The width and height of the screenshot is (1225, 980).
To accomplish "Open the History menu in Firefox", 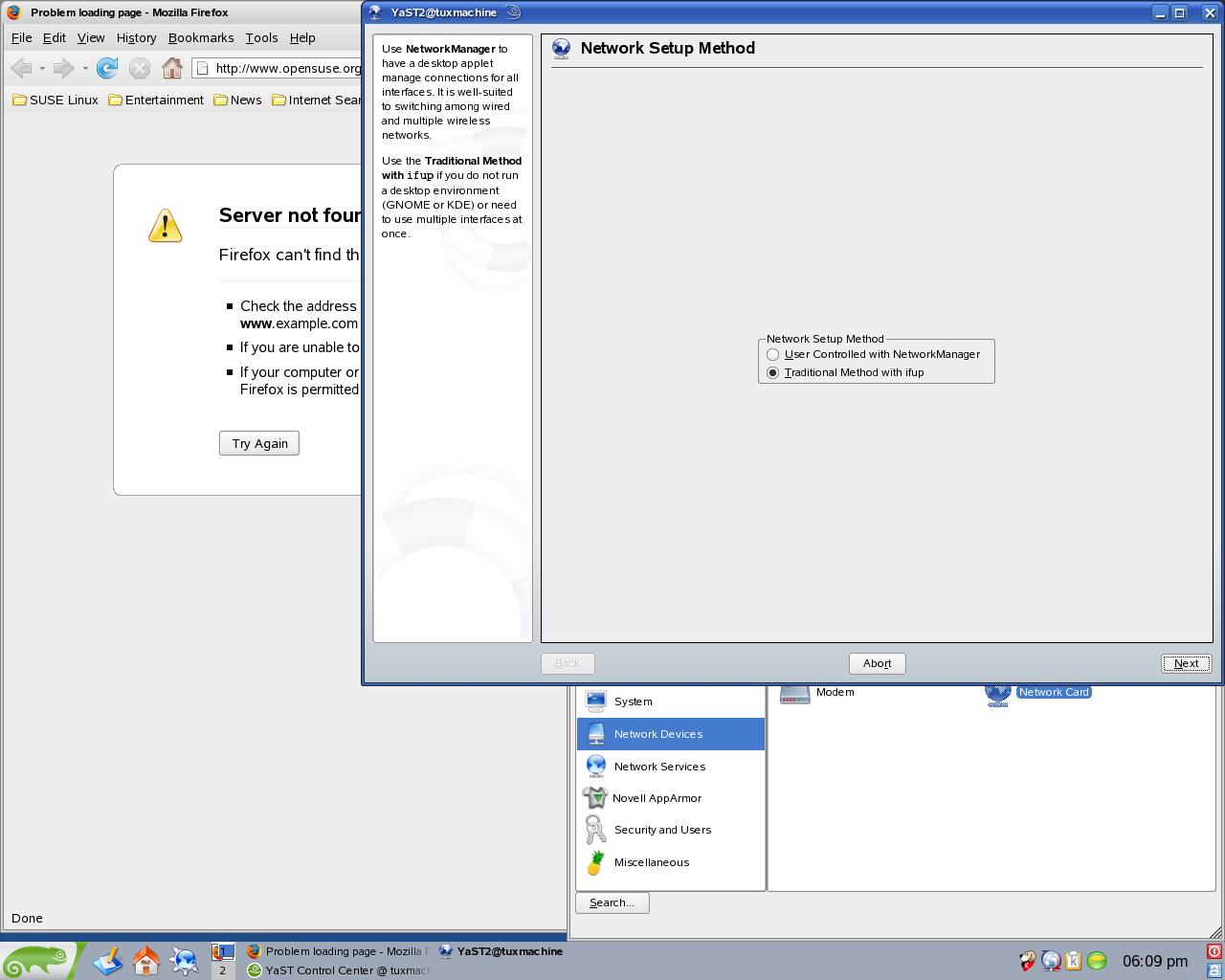I will (136, 37).
